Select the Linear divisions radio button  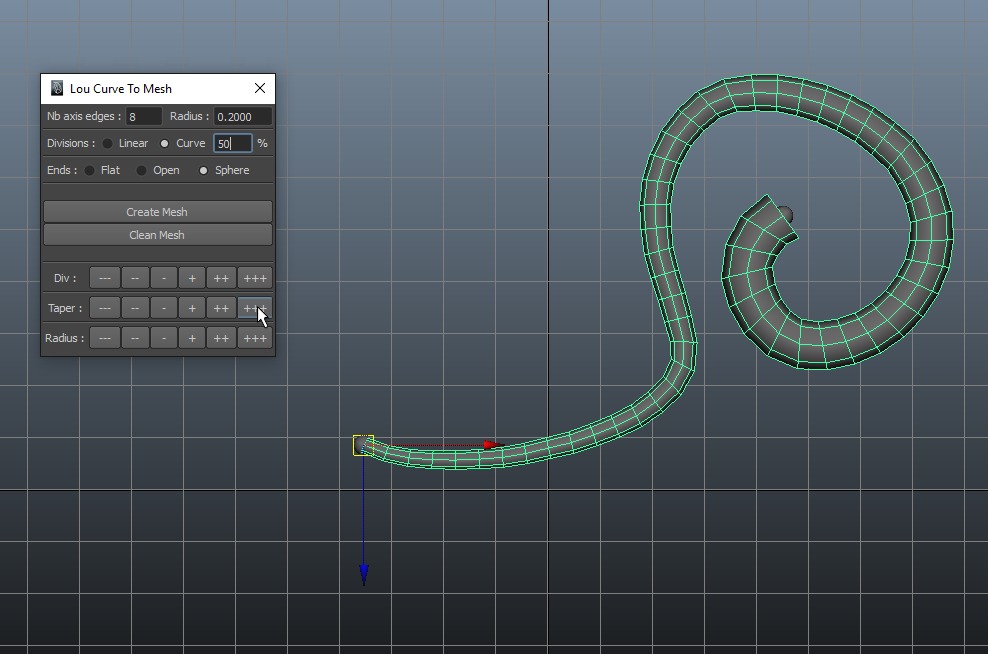108,143
